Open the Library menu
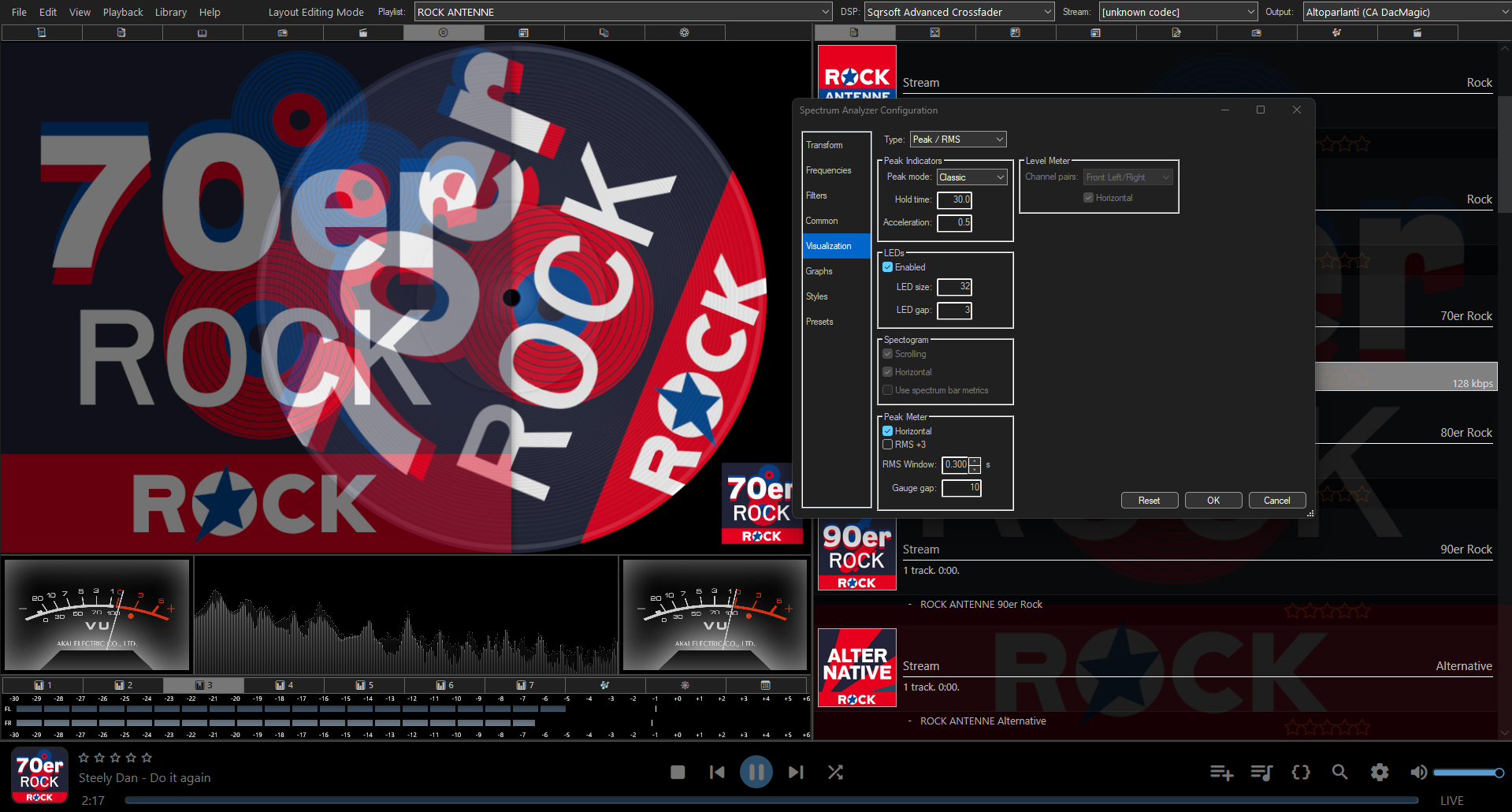 click(x=171, y=12)
